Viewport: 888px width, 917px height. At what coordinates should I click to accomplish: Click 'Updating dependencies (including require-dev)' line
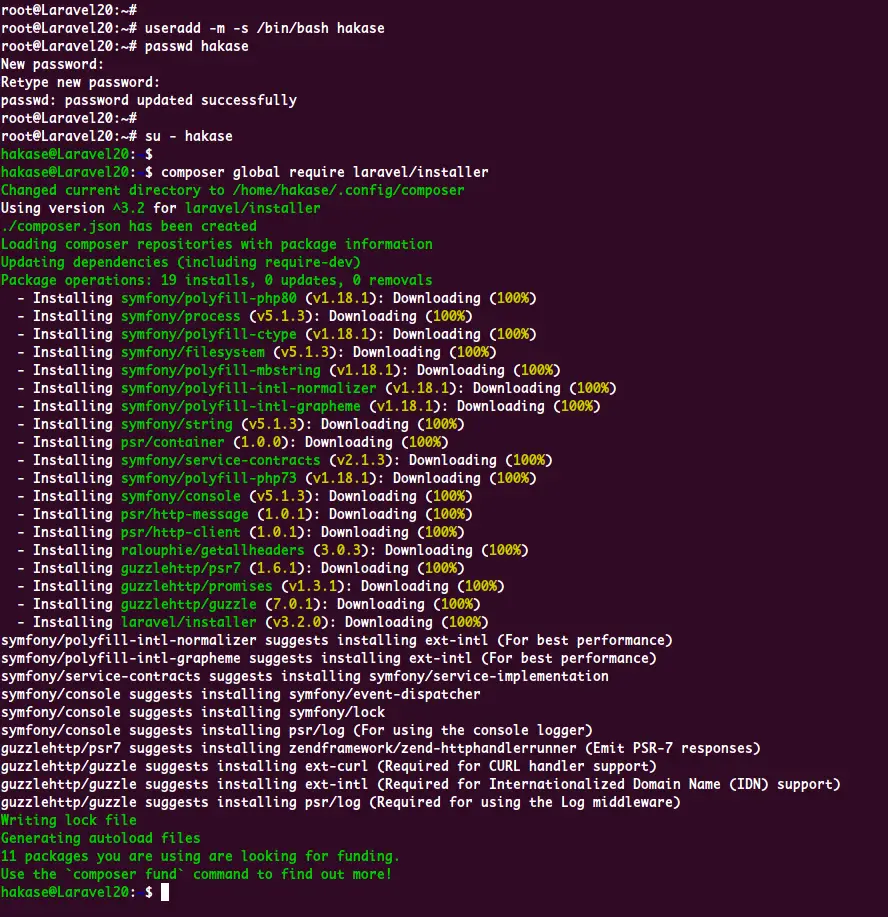tap(181, 263)
